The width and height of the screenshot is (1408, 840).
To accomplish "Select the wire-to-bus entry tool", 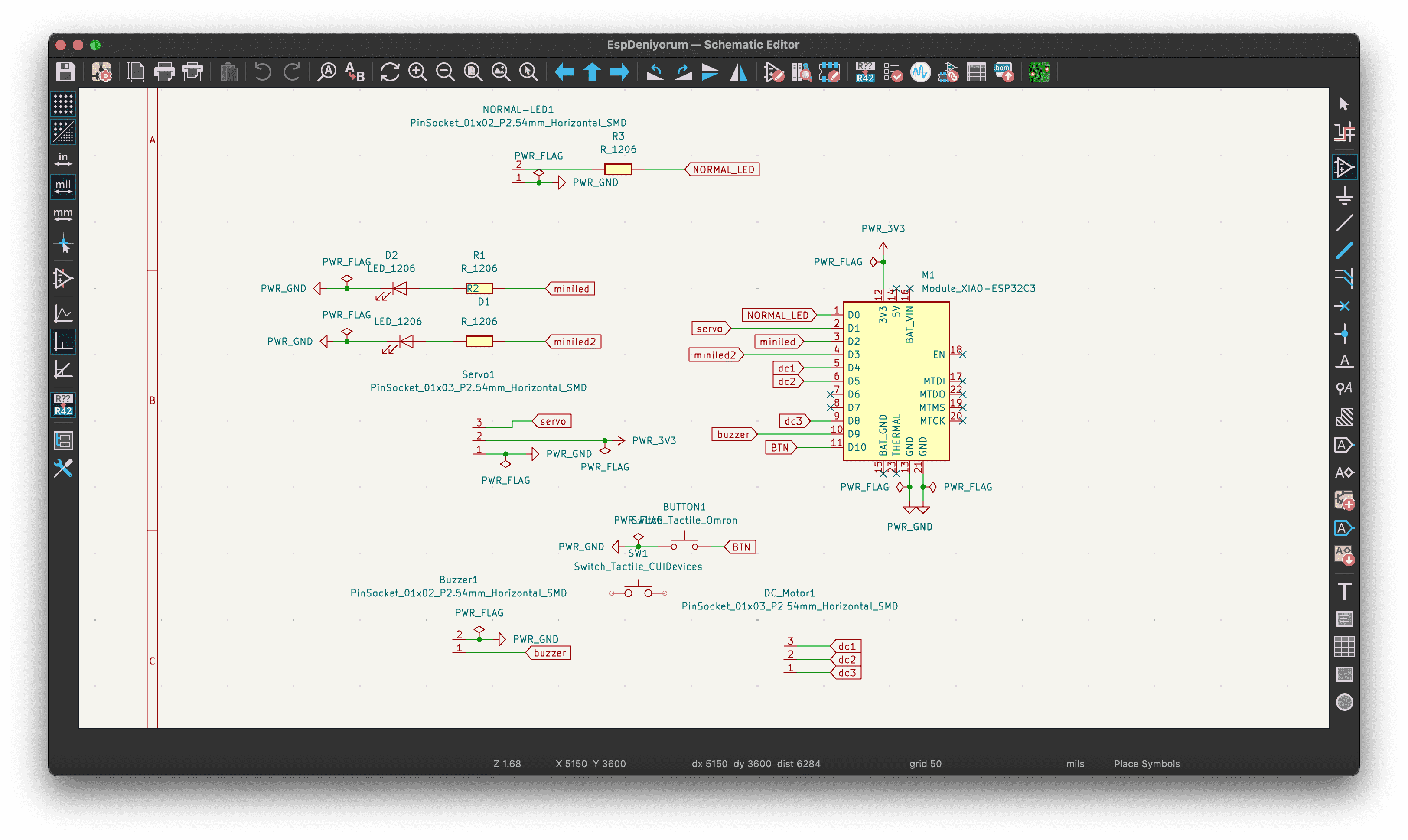I will 1344,278.
